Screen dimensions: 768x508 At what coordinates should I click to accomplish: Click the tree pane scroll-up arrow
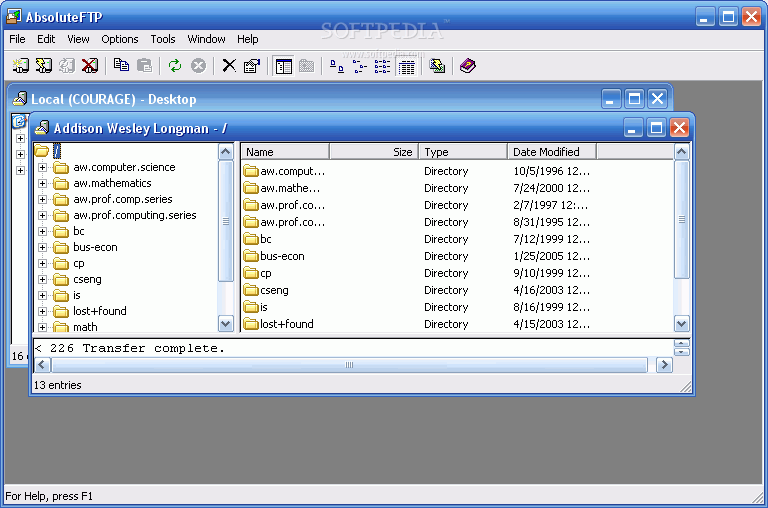(x=226, y=152)
